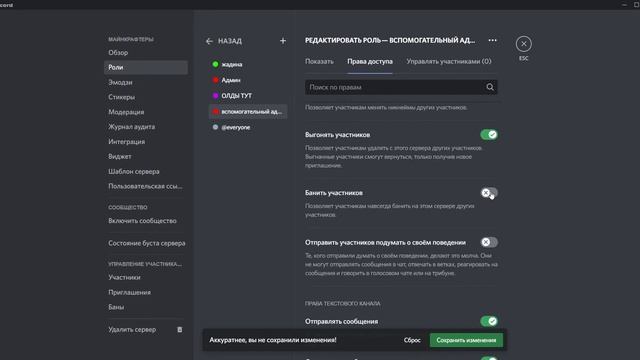
Task: Select the вспомогательный ад... role
Action: pos(248,111)
